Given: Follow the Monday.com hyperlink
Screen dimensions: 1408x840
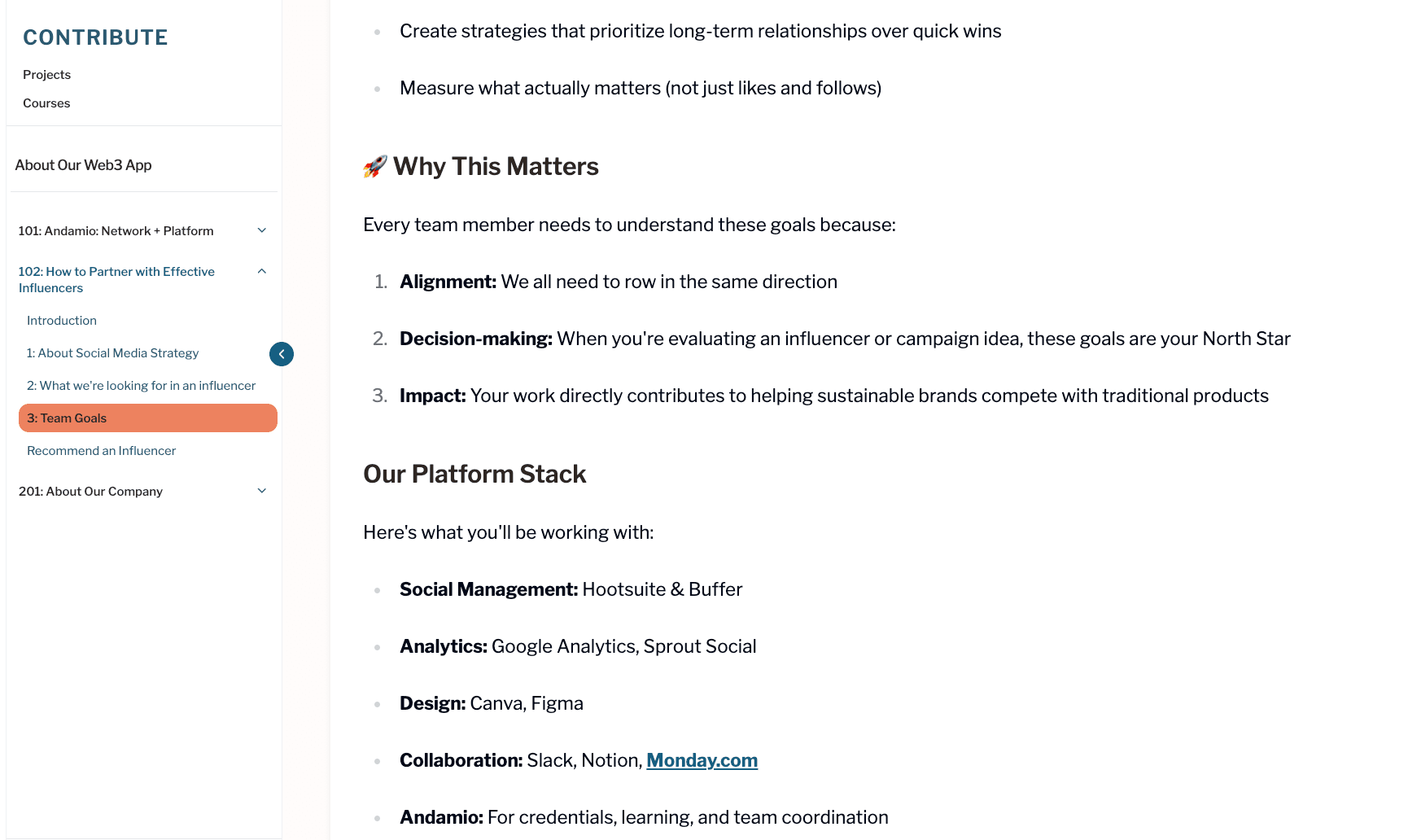Looking at the screenshot, I should tap(702, 760).
